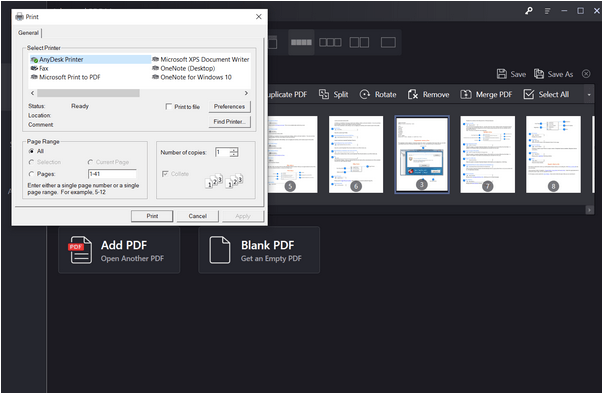This screenshot has width=602, height=393.
Task: Select the Fax printer
Action: (40, 68)
